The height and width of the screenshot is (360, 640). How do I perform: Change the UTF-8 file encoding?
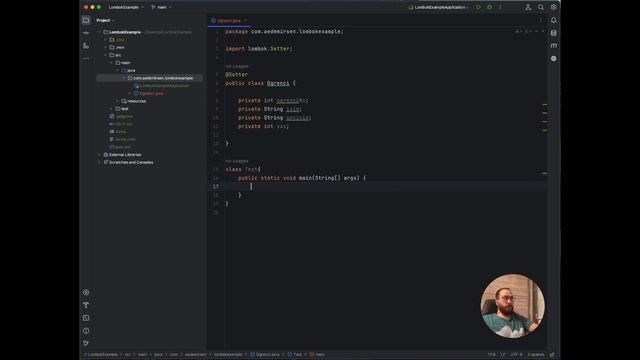point(516,354)
